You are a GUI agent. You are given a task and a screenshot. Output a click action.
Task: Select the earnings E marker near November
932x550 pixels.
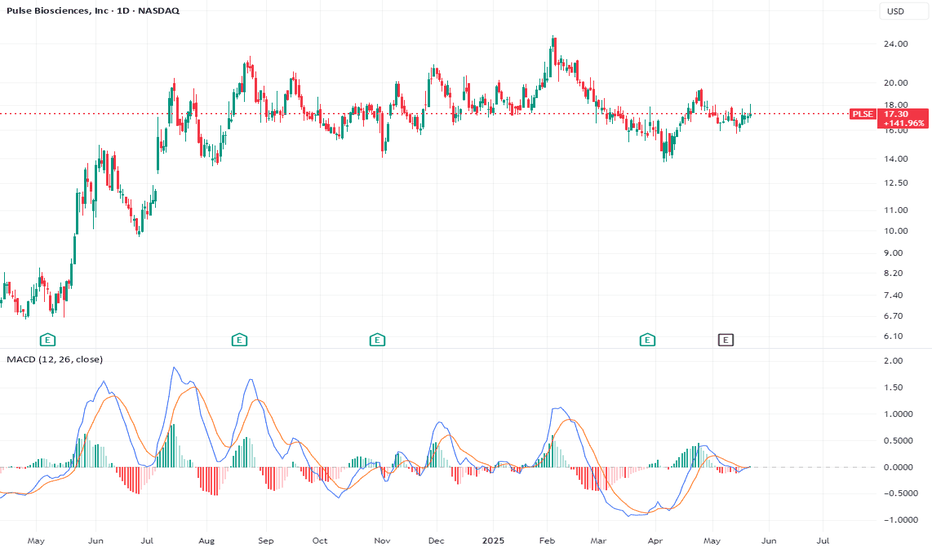coord(377,340)
